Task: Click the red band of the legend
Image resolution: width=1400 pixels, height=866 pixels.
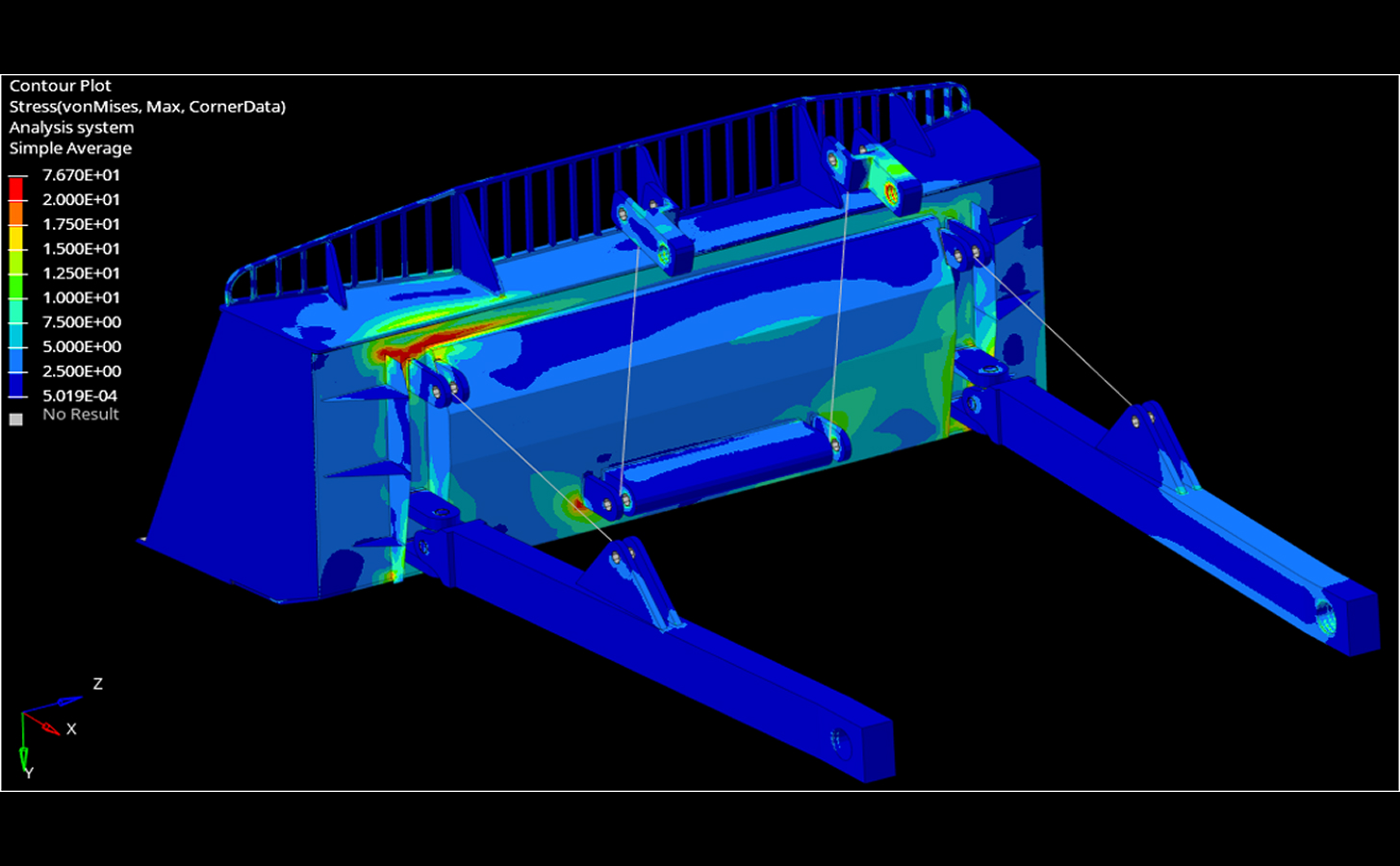Action: click(x=16, y=189)
